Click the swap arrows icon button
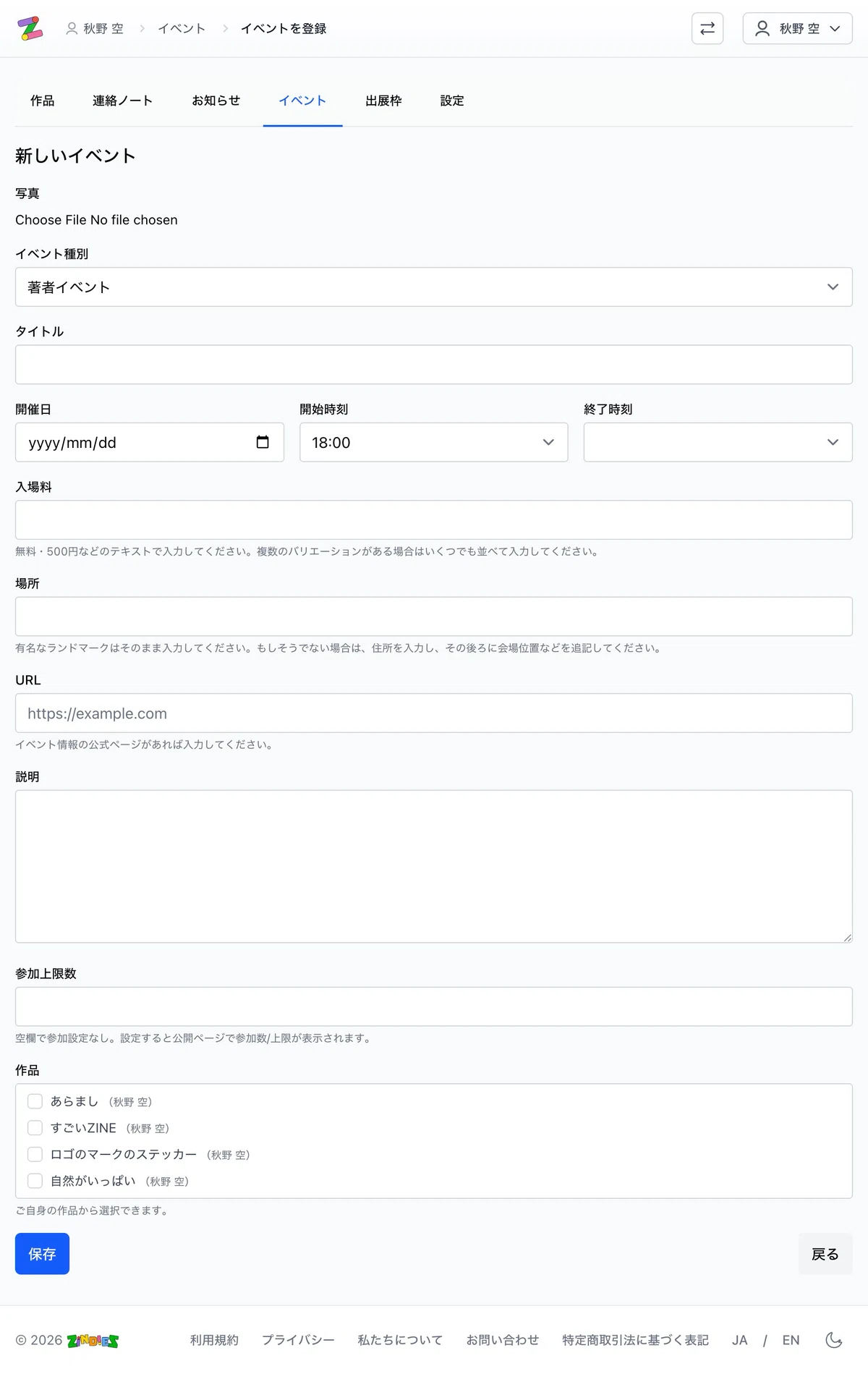The width and height of the screenshot is (868, 1374). pos(707,28)
